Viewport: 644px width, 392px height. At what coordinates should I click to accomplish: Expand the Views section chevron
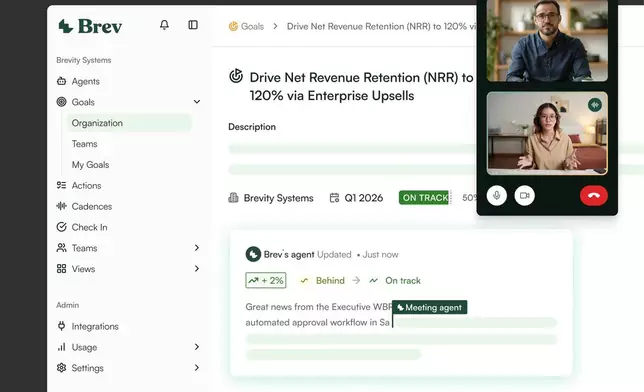click(x=197, y=269)
